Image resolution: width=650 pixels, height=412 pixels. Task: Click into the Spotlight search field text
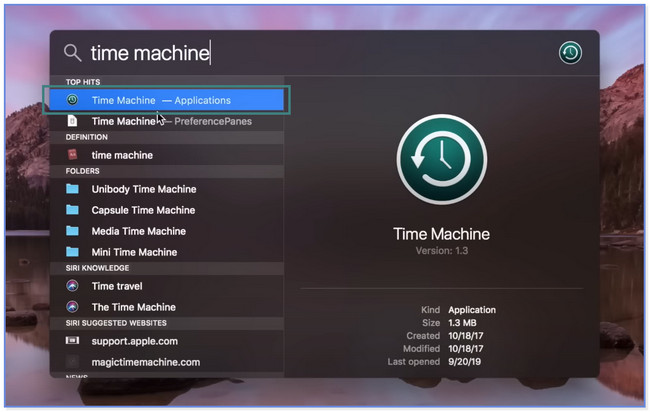click(x=150, y=53)
